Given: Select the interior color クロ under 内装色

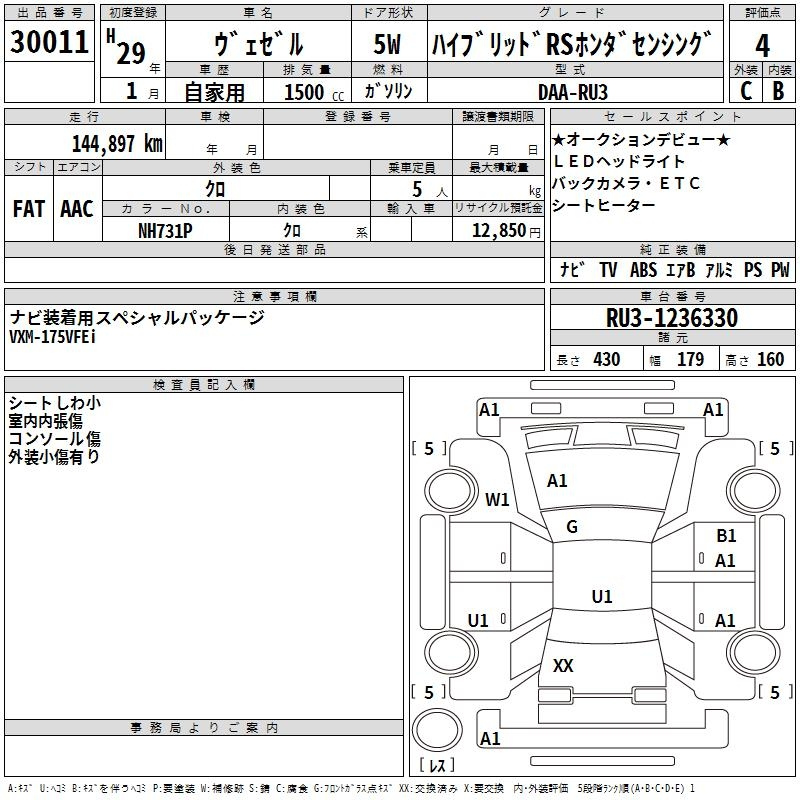Looking at the screenshot, I should [292, 231].
